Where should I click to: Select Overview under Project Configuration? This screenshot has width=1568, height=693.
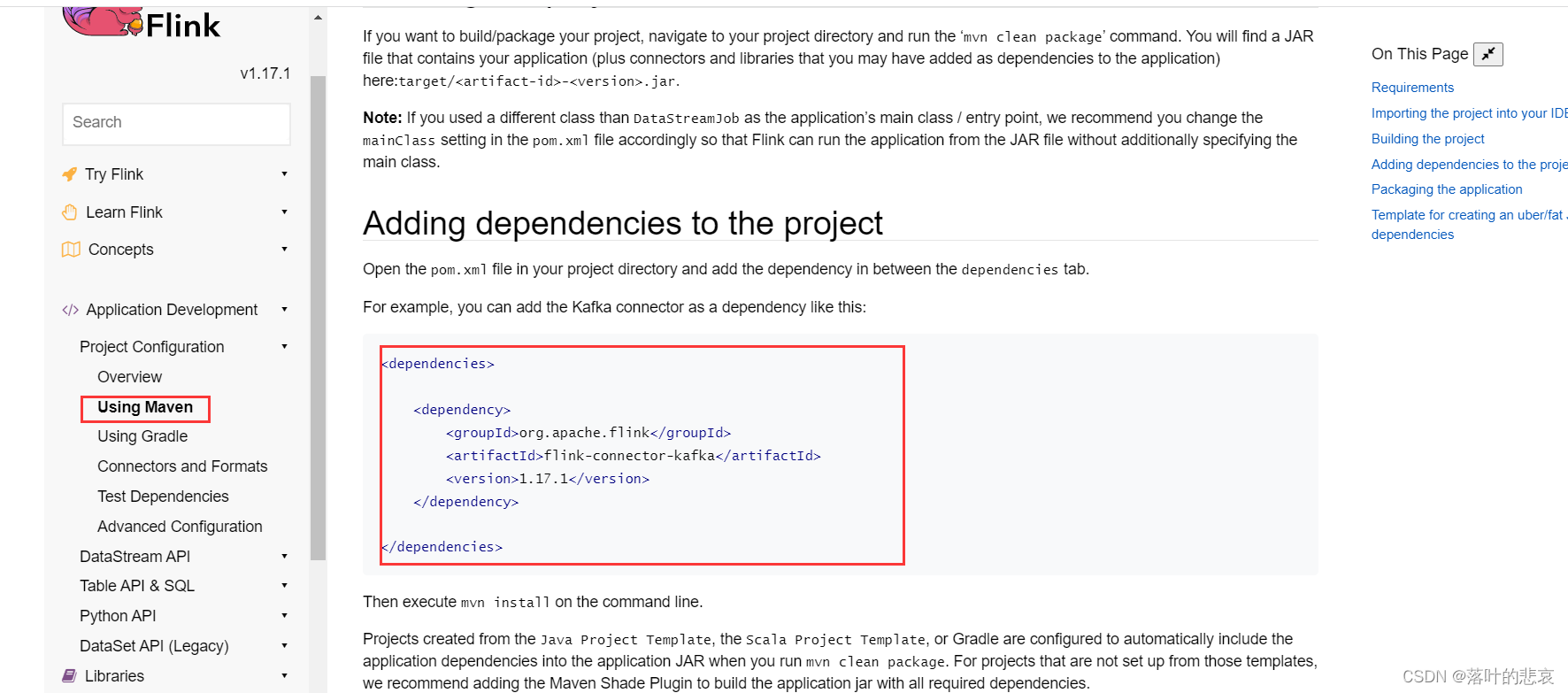pyautogui.click(x=129, y=377)
